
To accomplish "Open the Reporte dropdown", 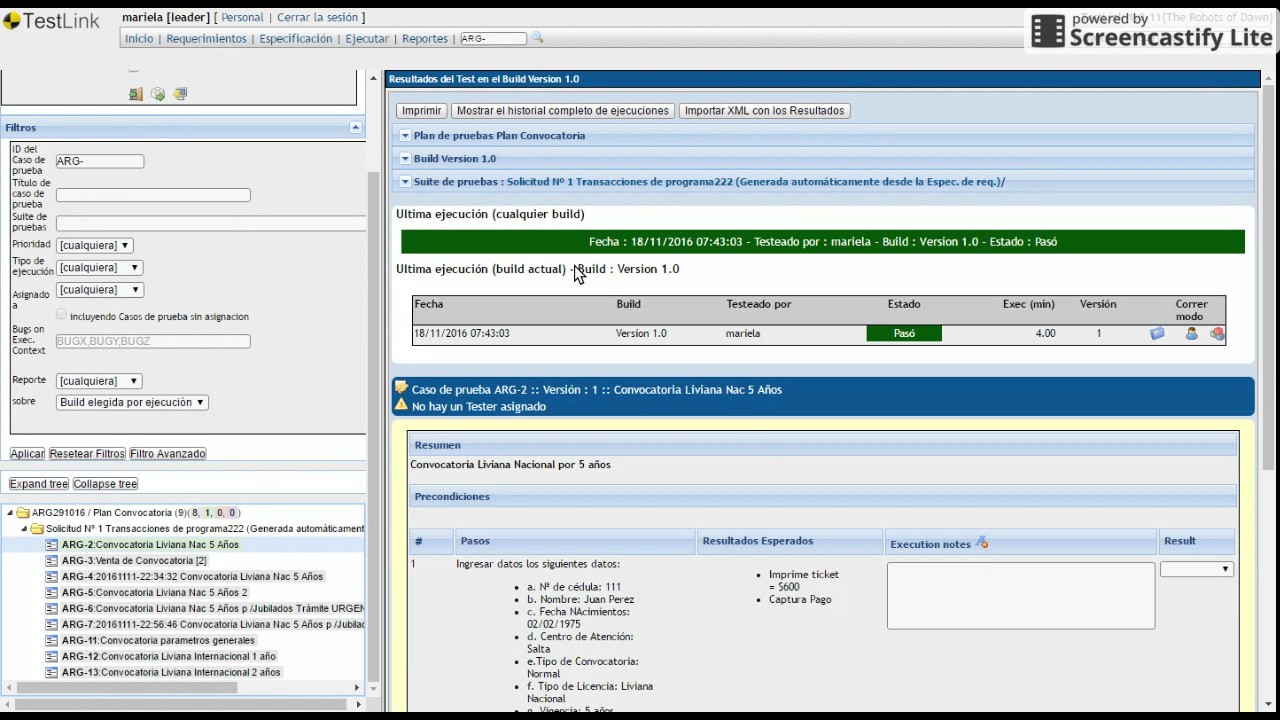I will (100, 381).
